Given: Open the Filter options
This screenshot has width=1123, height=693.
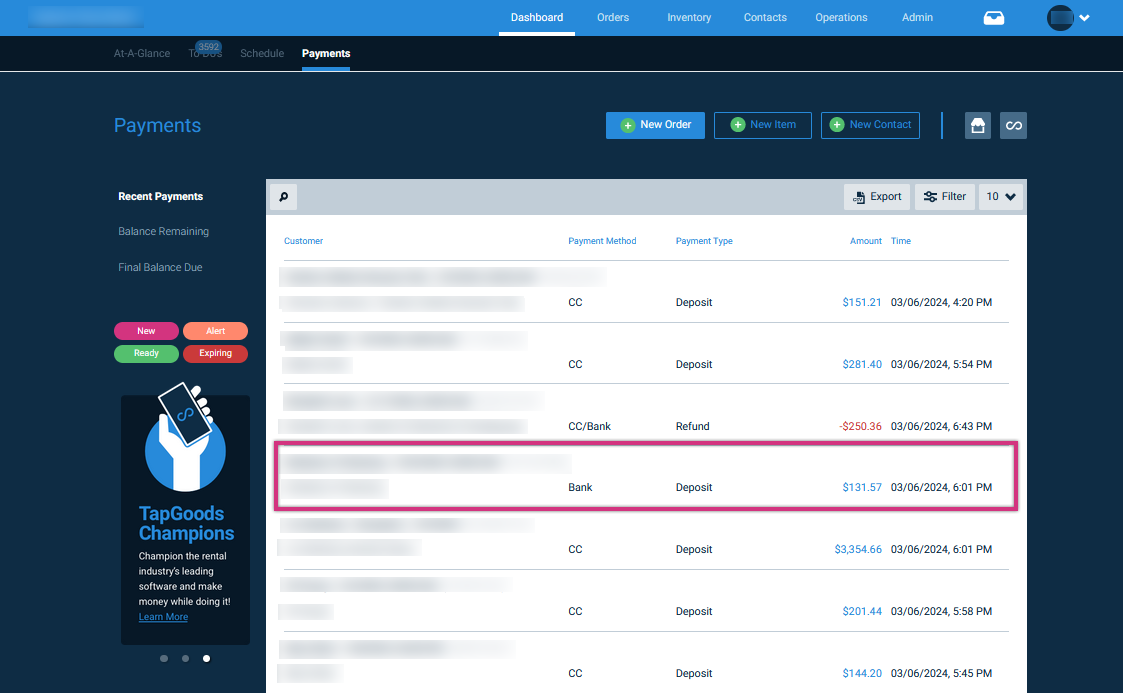Looking at the screenshot, I should point(945,197).
